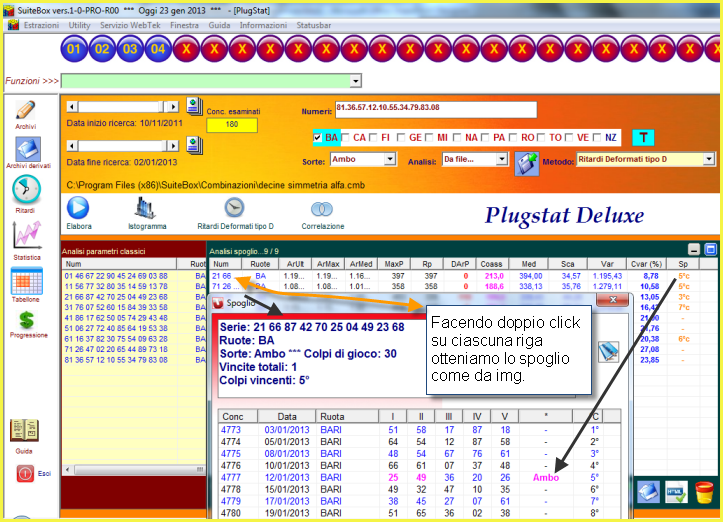
Task: Open the Statusbar menu
Action: [314, 25]
